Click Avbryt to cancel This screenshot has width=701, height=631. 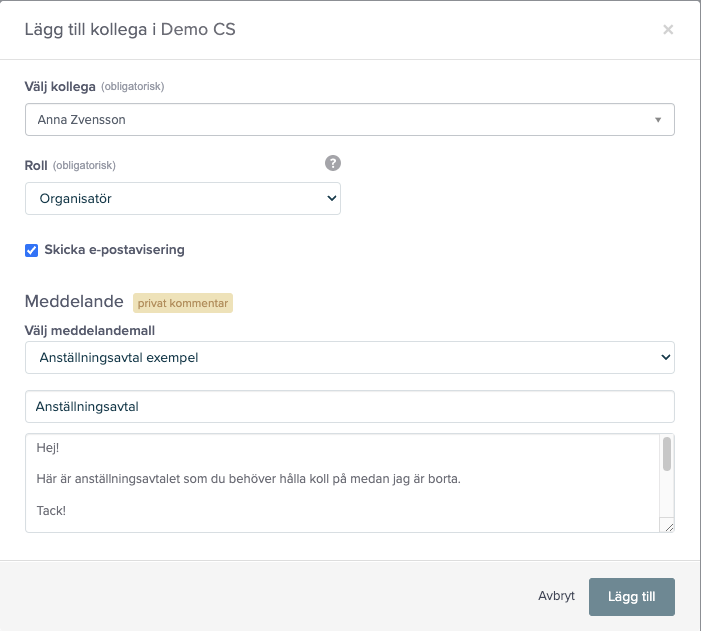click(x=556, y=596)
